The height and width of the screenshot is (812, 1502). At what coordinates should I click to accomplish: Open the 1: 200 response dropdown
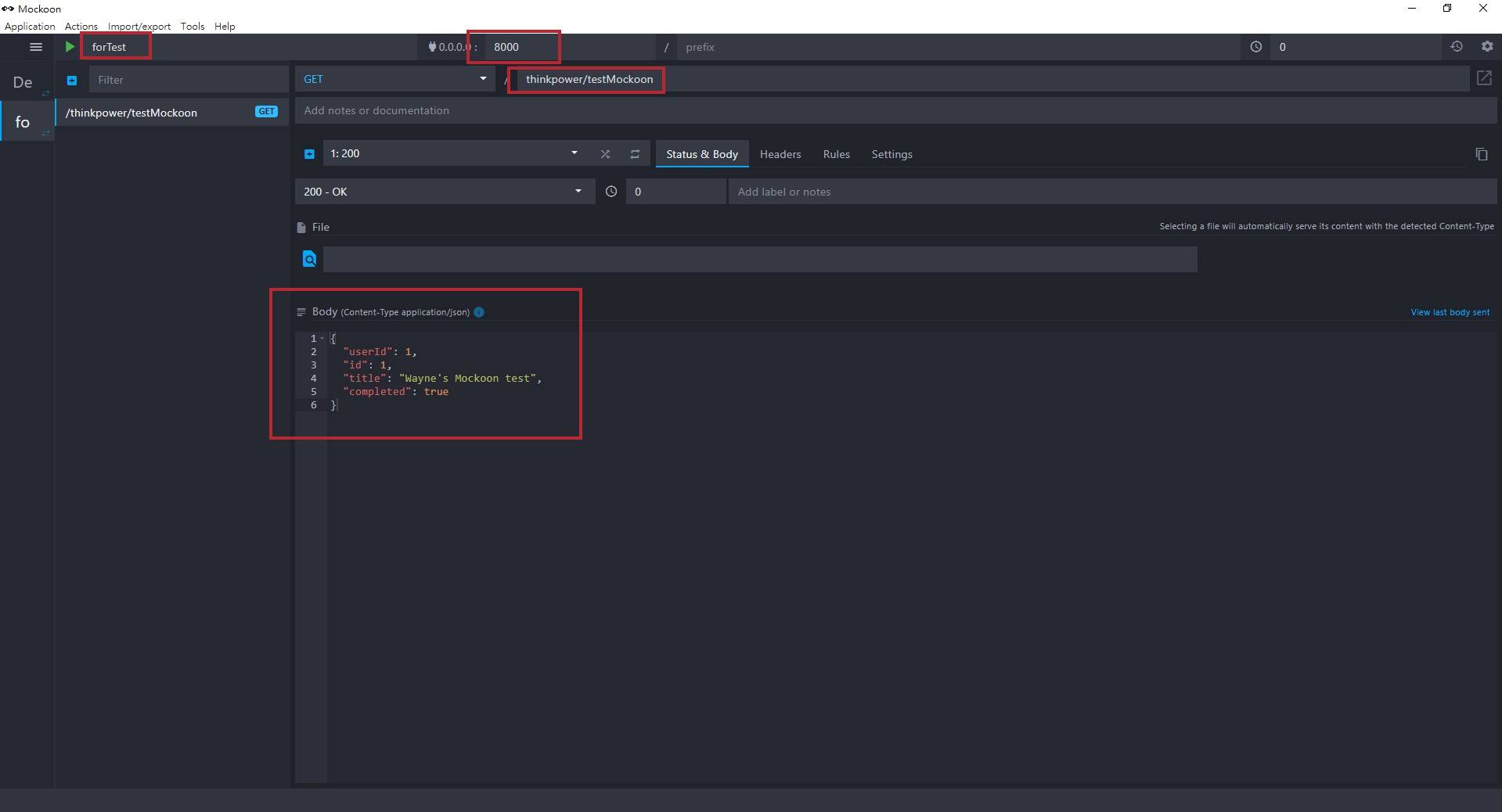point(455,153)
